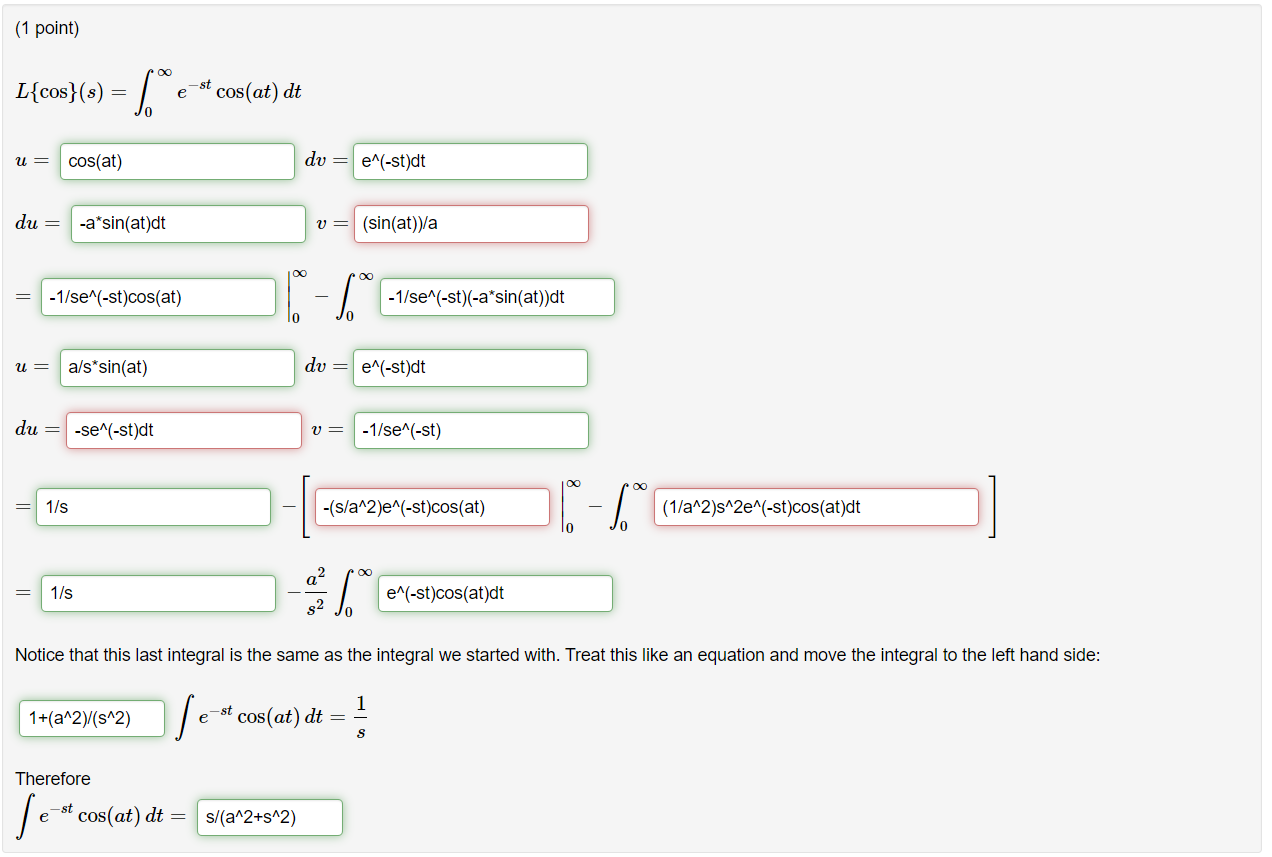The width and height of the screenshot is (1272, 857).
Task: Click the incorrect du = -se^(-st)dt field
Action: (x=184, y=430)
